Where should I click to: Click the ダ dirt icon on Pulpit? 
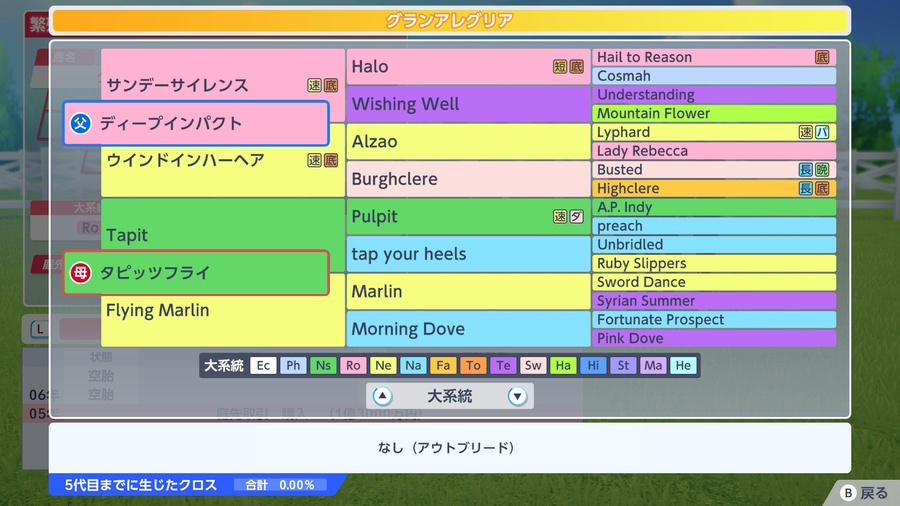click(x=576, y=216)
